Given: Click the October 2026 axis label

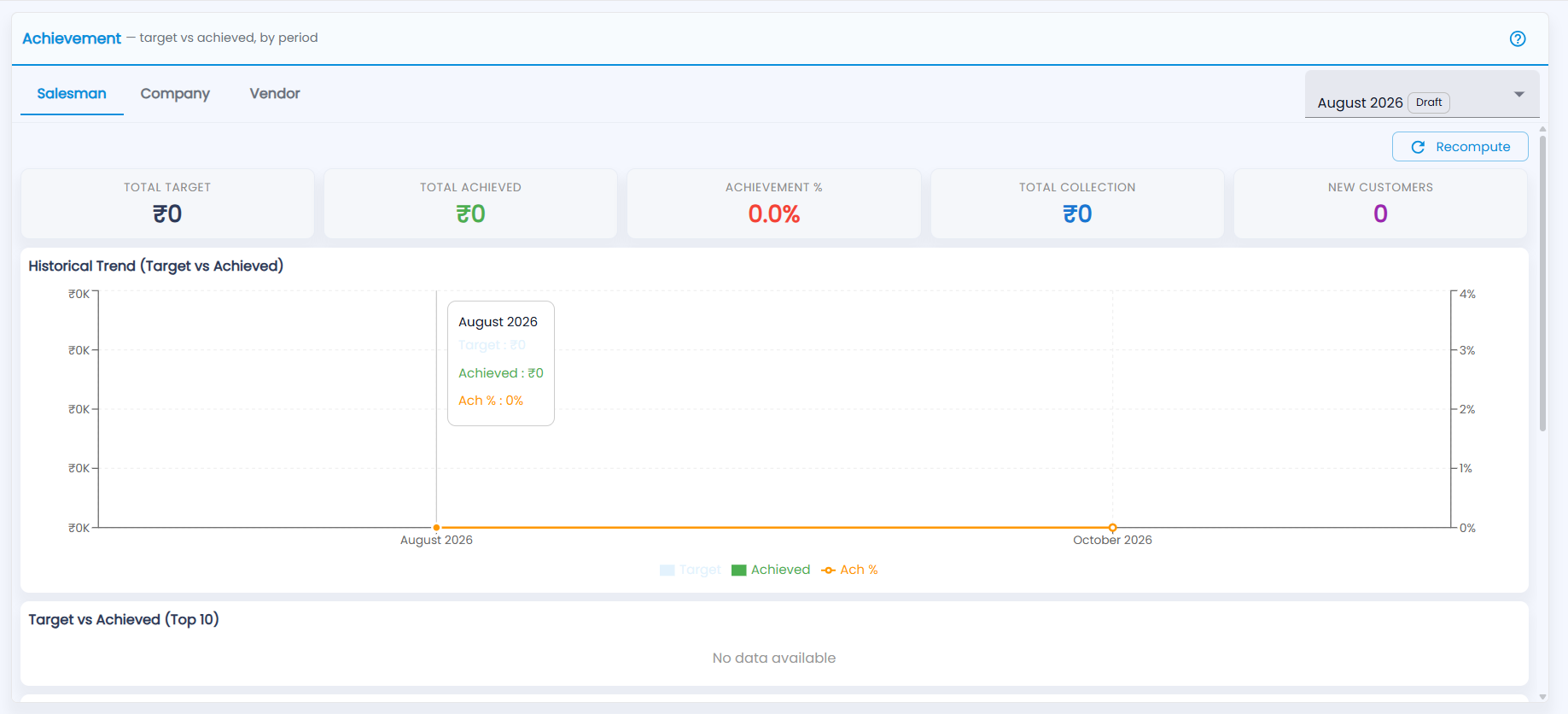Looking at the screenshot, I should coord(1112,540).
